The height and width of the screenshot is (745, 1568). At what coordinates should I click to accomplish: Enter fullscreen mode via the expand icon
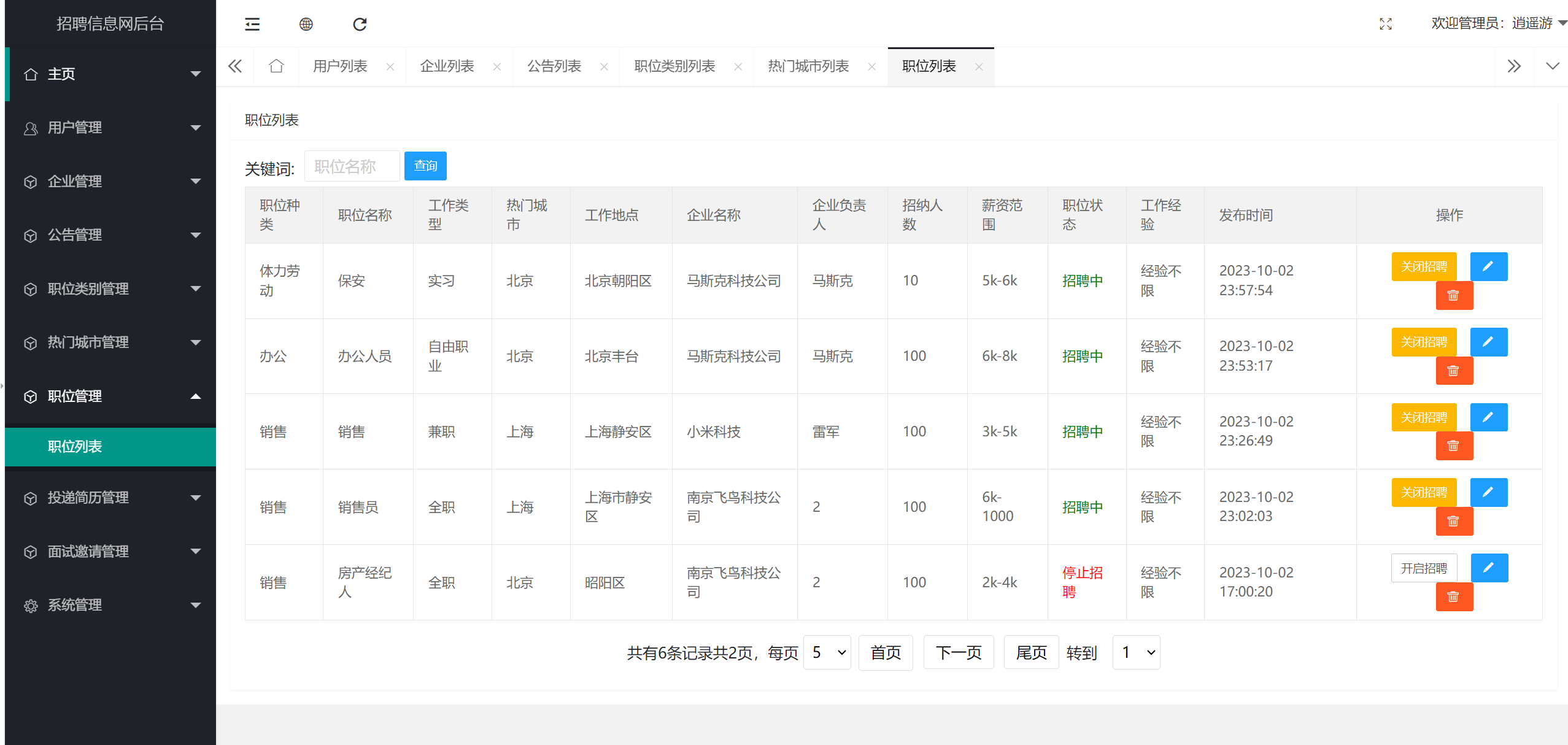click(x=1386, y=24)
